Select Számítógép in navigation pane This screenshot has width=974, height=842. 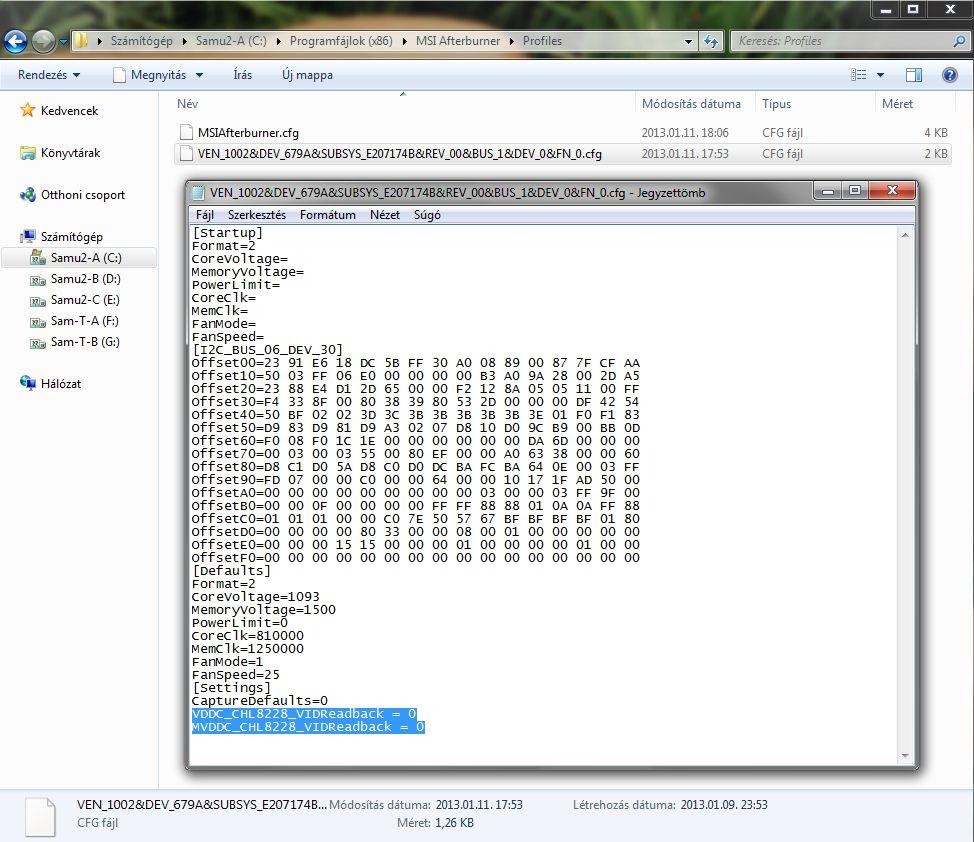pyautogui.click(x=71, y=237)
